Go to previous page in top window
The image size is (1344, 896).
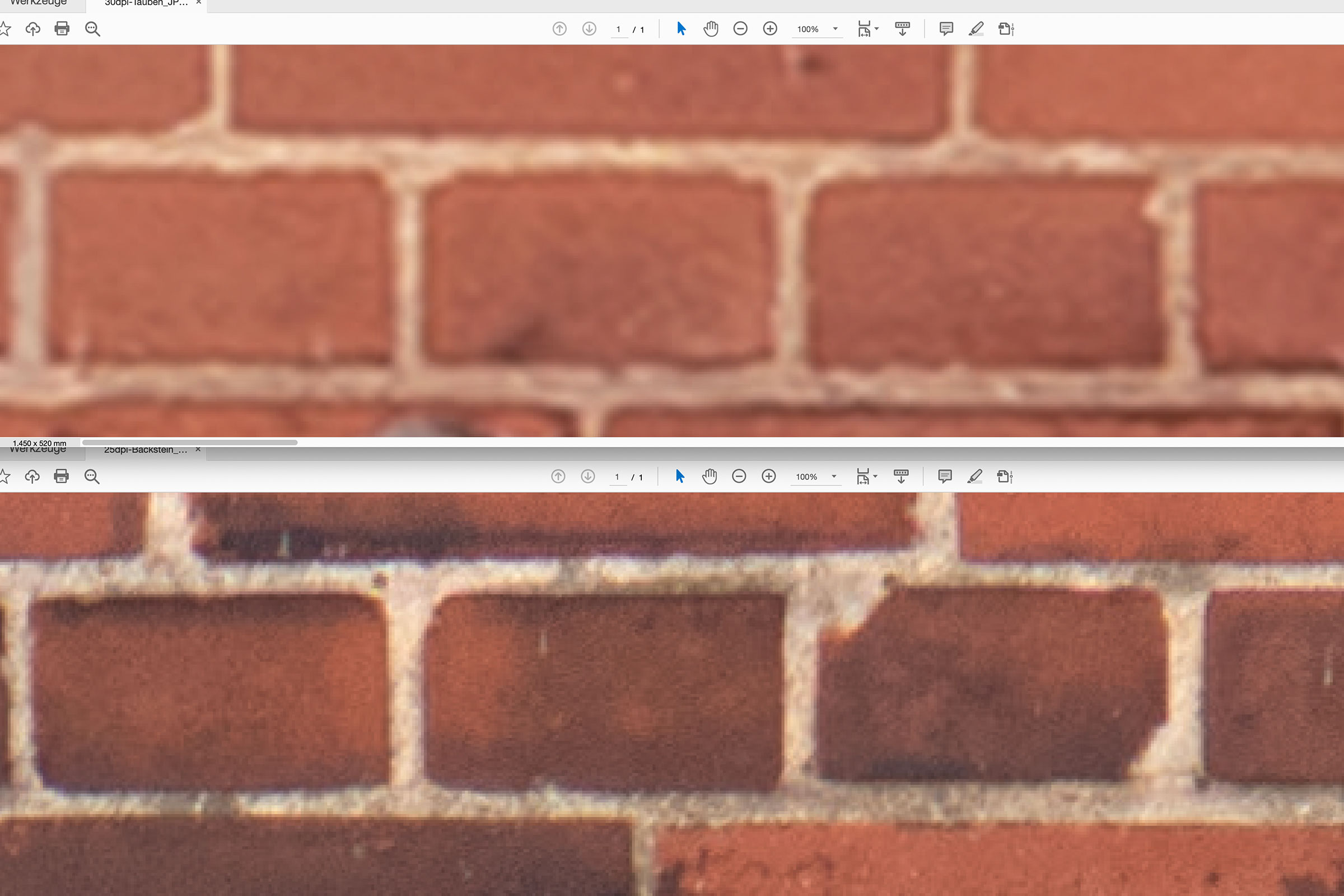coord(559,29)
